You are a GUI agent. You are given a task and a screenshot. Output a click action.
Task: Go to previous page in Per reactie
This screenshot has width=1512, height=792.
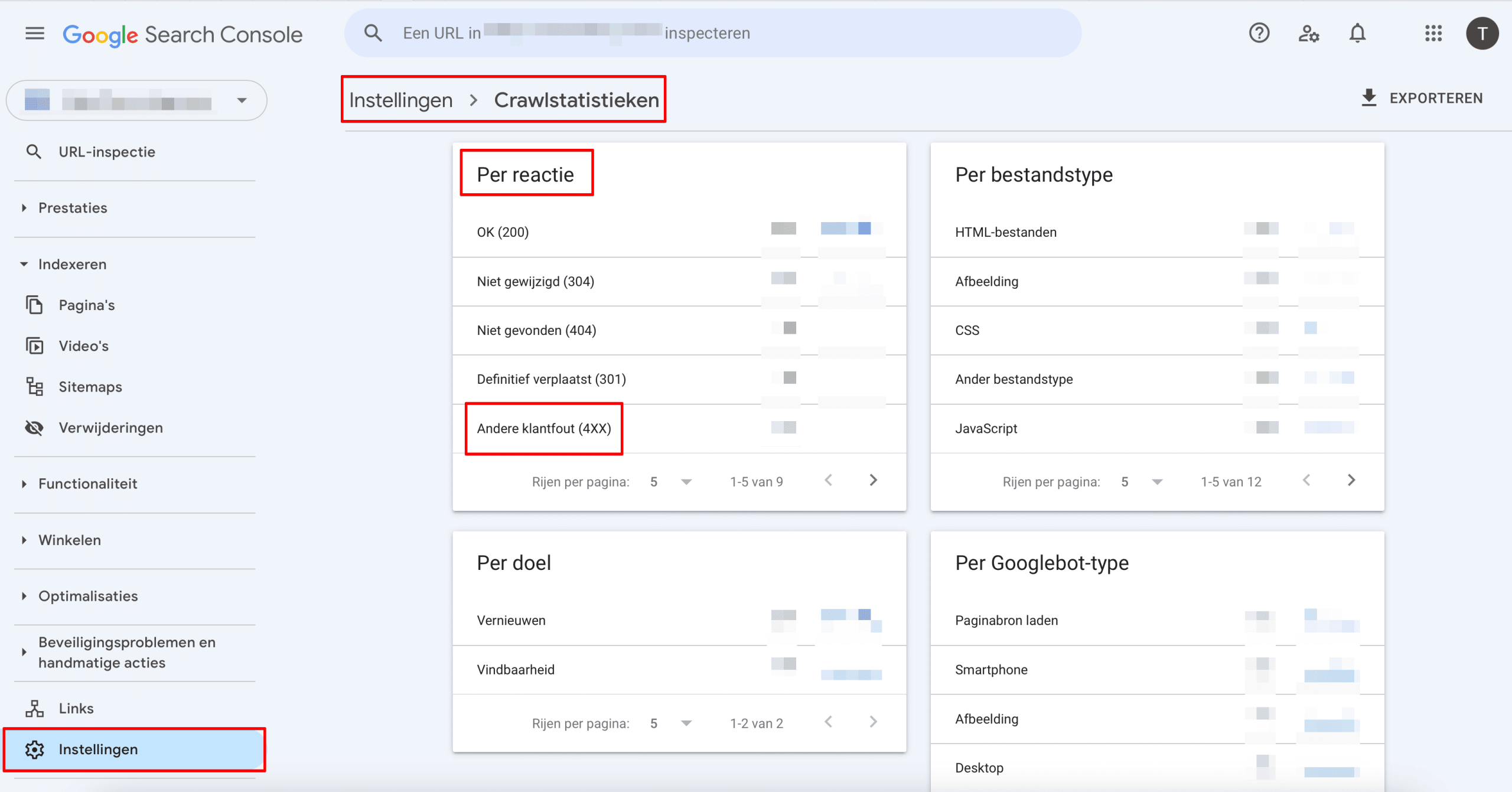point(828,480)
